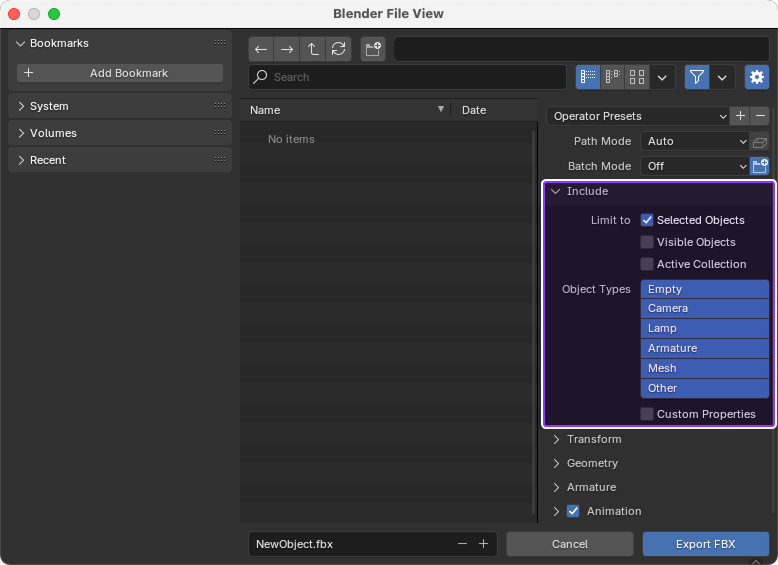
Task: Toggle Camera object type
Action: 705,309
